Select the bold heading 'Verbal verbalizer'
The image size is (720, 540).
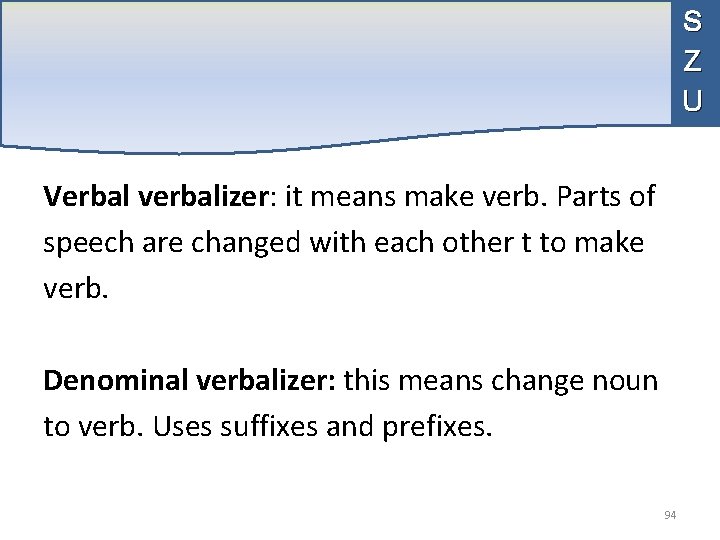[x=156, y=196]
